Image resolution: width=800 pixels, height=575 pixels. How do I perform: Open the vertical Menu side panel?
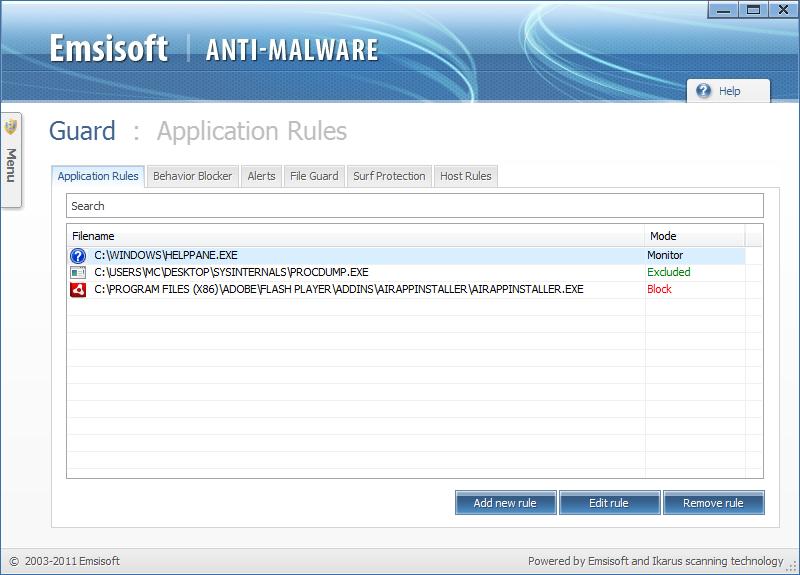pos(11,160)
